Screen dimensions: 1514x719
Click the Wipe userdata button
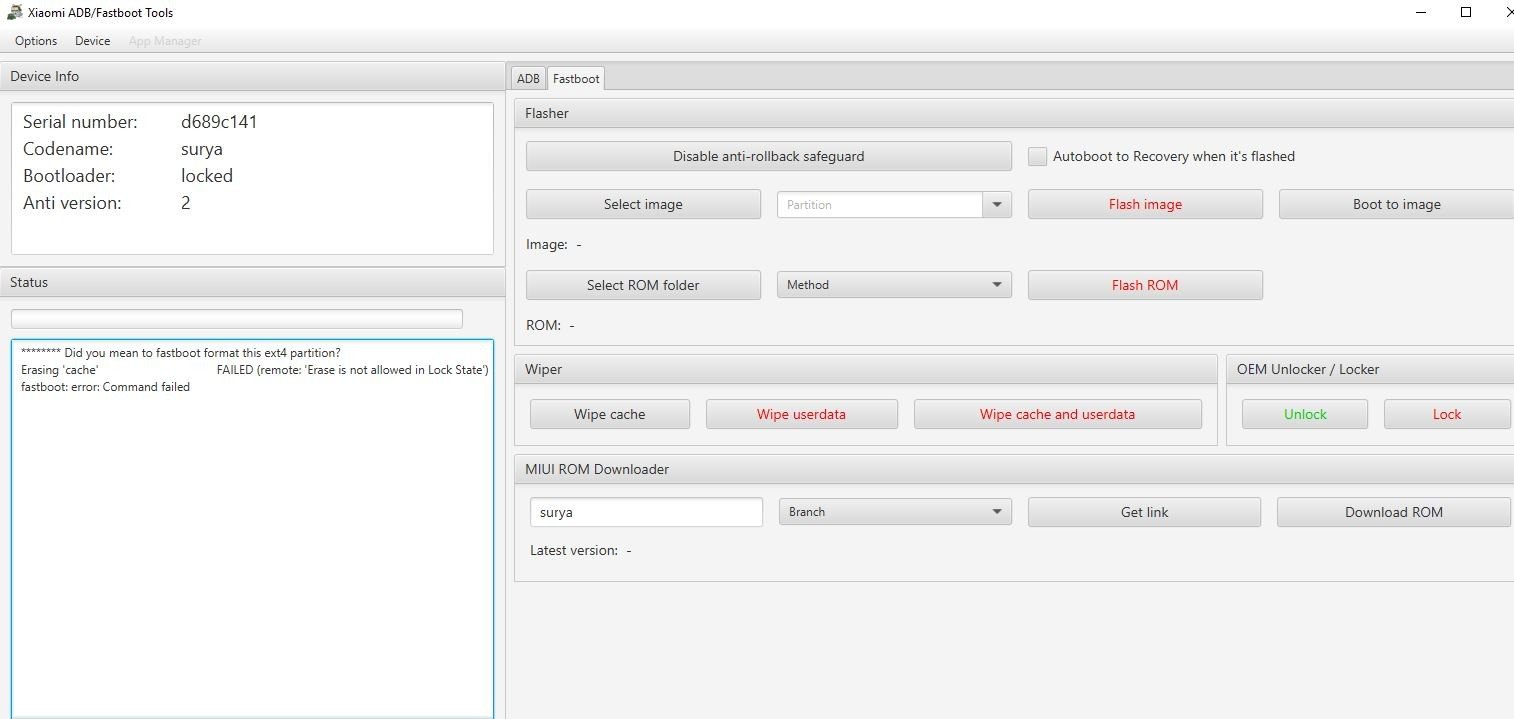802,414
